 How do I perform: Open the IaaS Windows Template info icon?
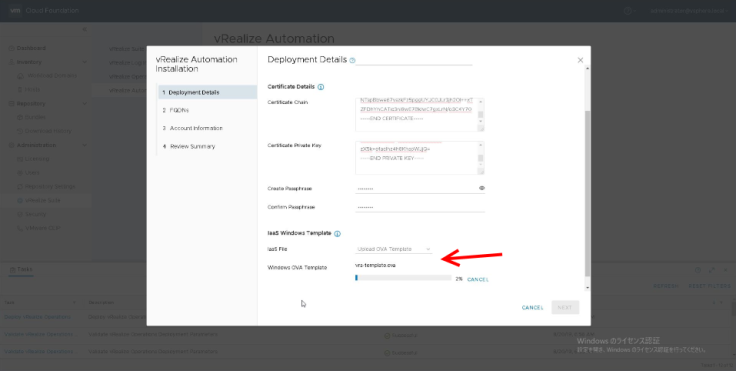pyautogui.click(x=337, y=233)
